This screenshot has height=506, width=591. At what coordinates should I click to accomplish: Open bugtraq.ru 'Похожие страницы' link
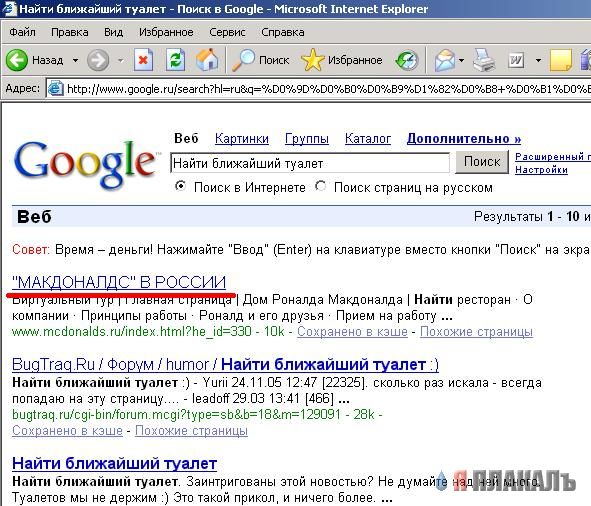[x=191, y=431]
